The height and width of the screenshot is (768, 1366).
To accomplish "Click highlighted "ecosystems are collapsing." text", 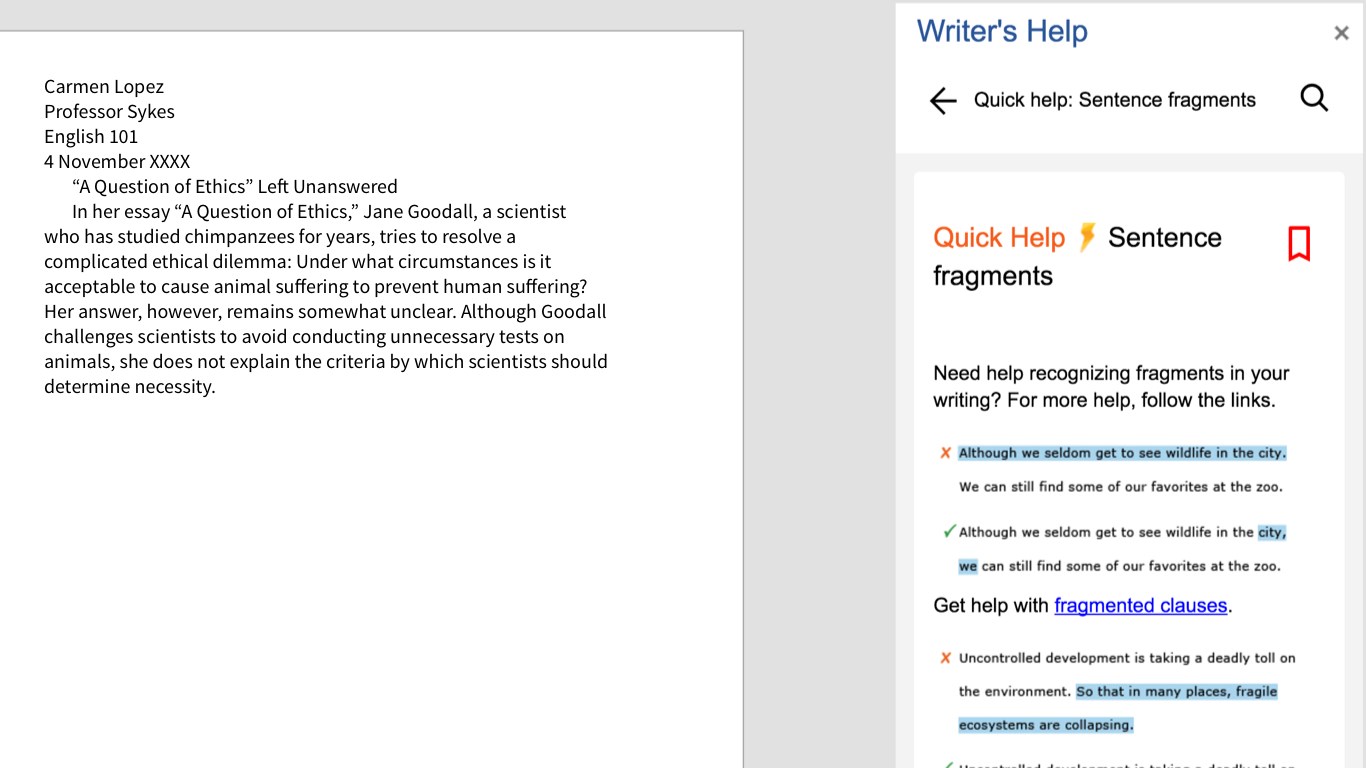I will pyautogui.click(x=1046, y=725).
